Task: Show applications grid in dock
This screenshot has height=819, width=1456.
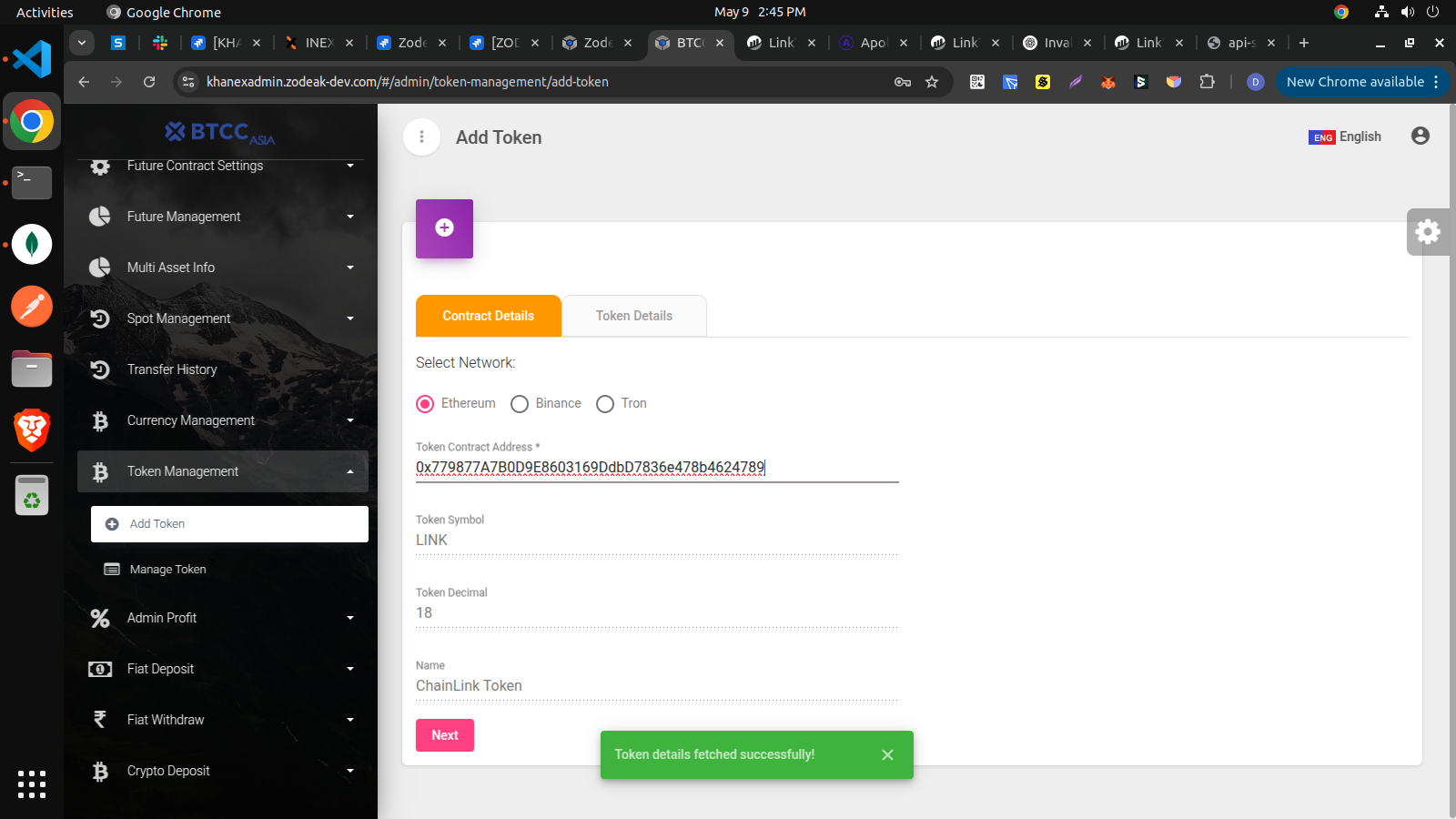Action: (32, 784)
